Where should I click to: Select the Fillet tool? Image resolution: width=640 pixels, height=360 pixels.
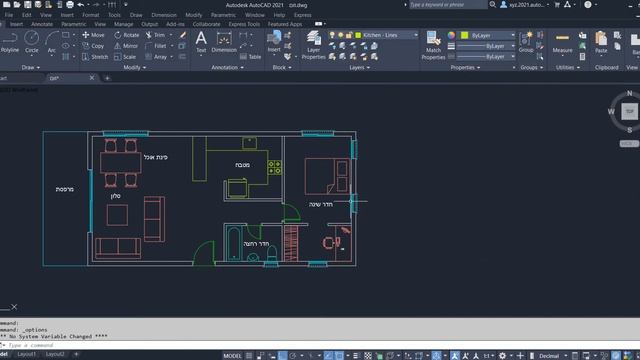coord(156,46)
